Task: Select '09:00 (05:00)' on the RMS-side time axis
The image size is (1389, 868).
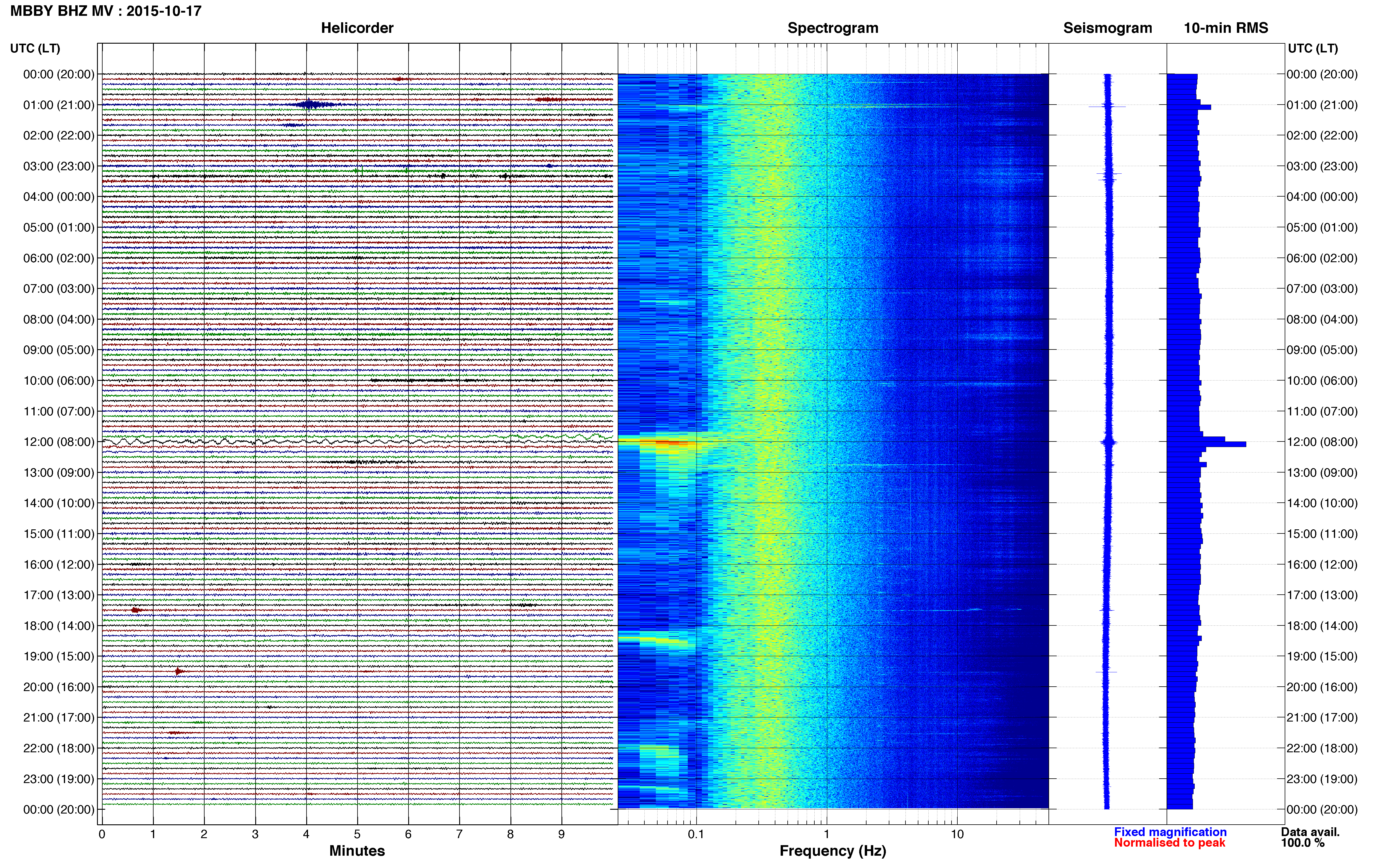Action: click(x=1322, y=350)
